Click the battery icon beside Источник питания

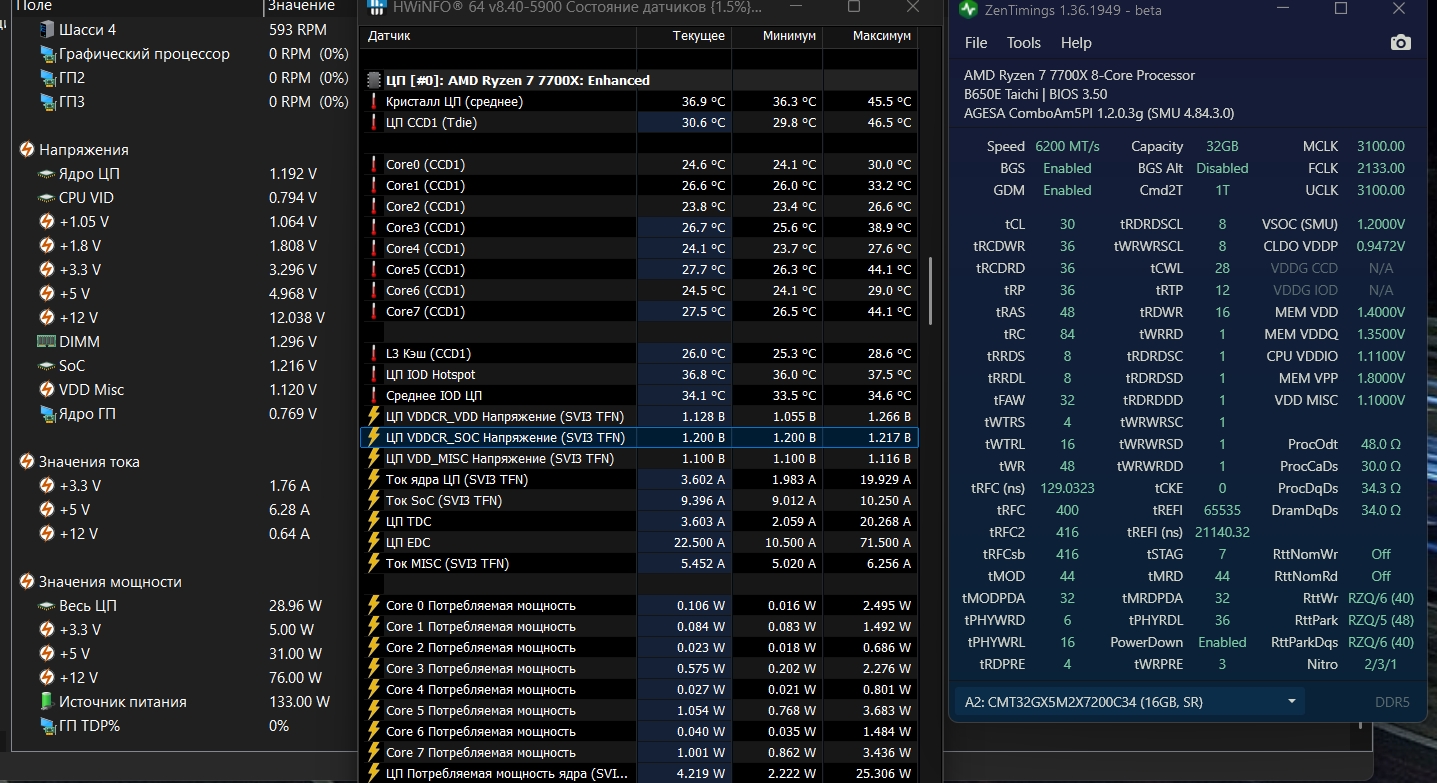pos(47,702)
